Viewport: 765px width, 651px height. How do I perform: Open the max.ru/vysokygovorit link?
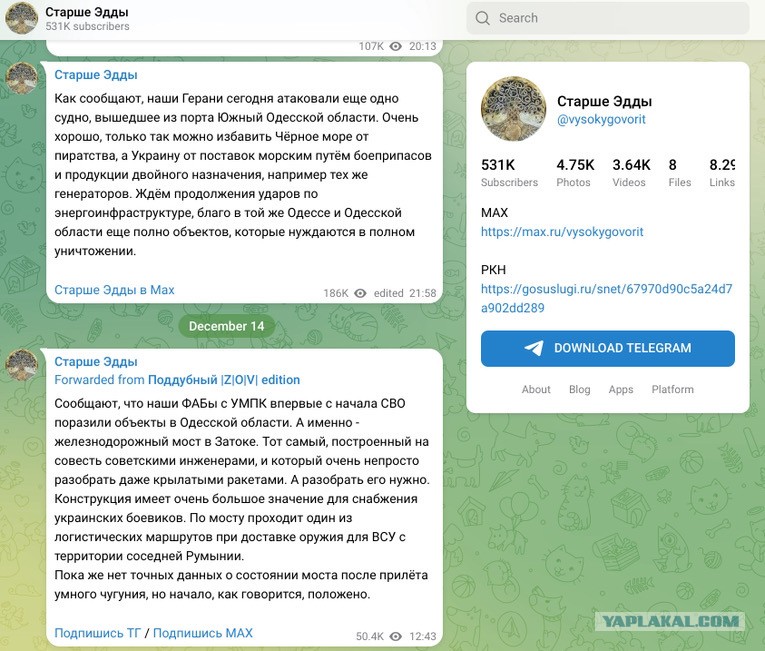562,232
